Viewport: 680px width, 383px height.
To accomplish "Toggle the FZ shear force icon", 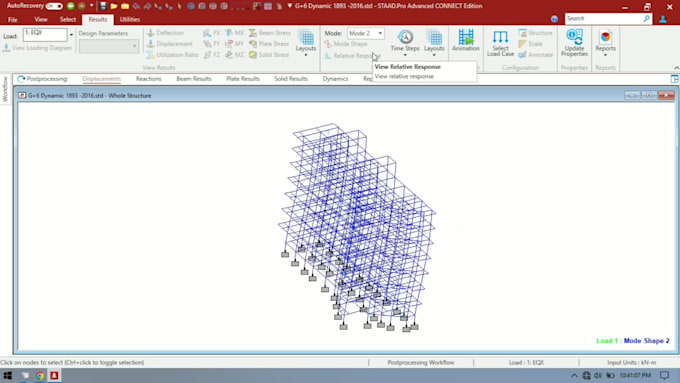I will click(212, 55).
